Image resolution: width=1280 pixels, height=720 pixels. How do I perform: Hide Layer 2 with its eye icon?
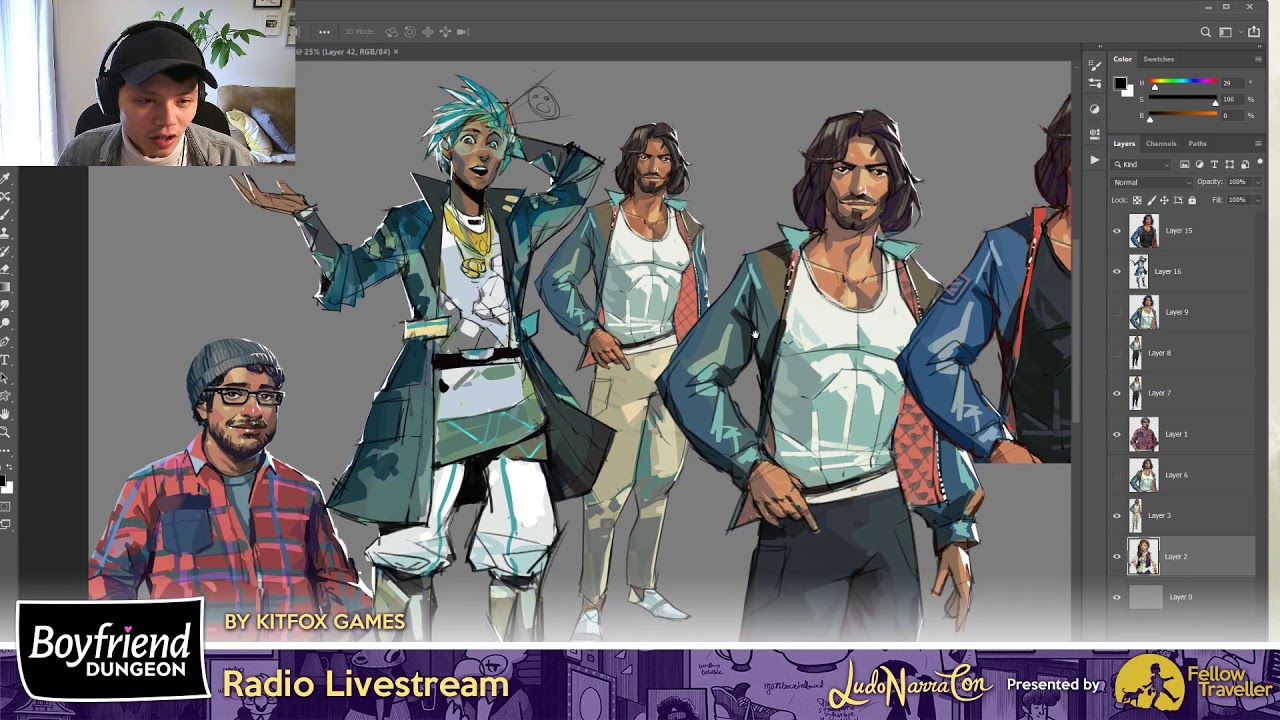click(x=1117, y=557)
